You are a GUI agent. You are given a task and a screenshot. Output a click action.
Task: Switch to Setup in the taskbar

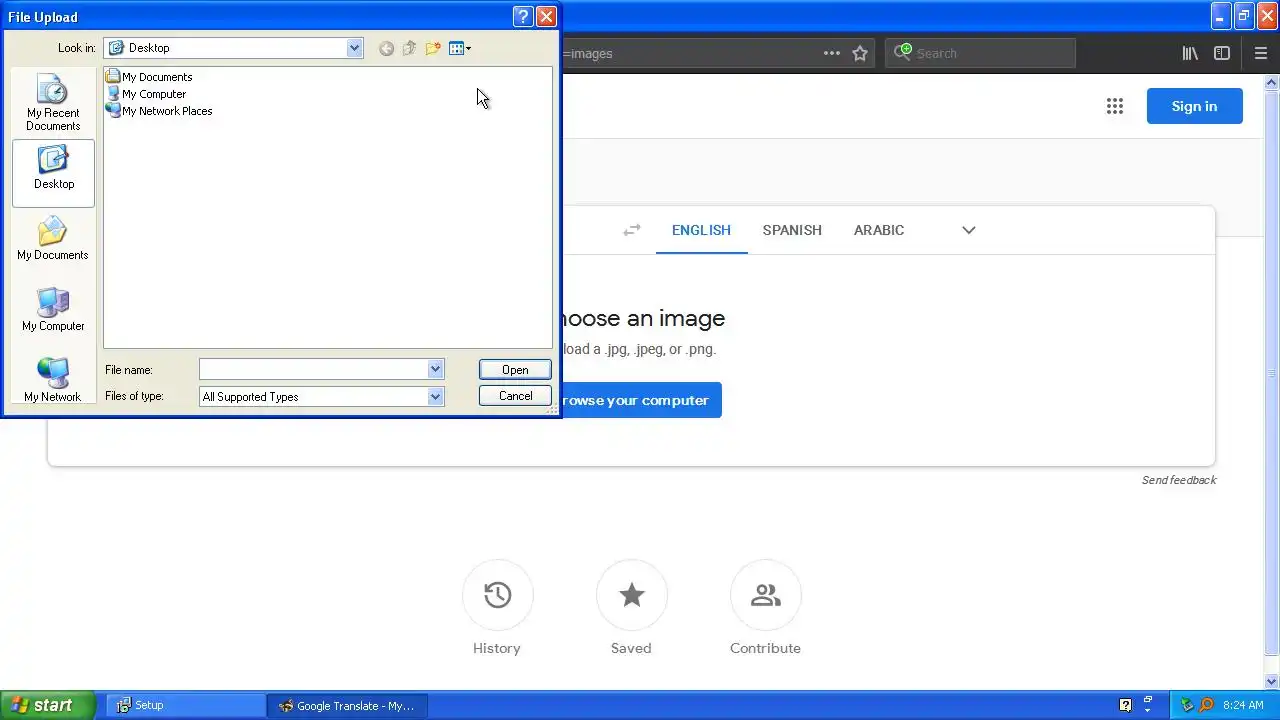click(x=185, y=705)
